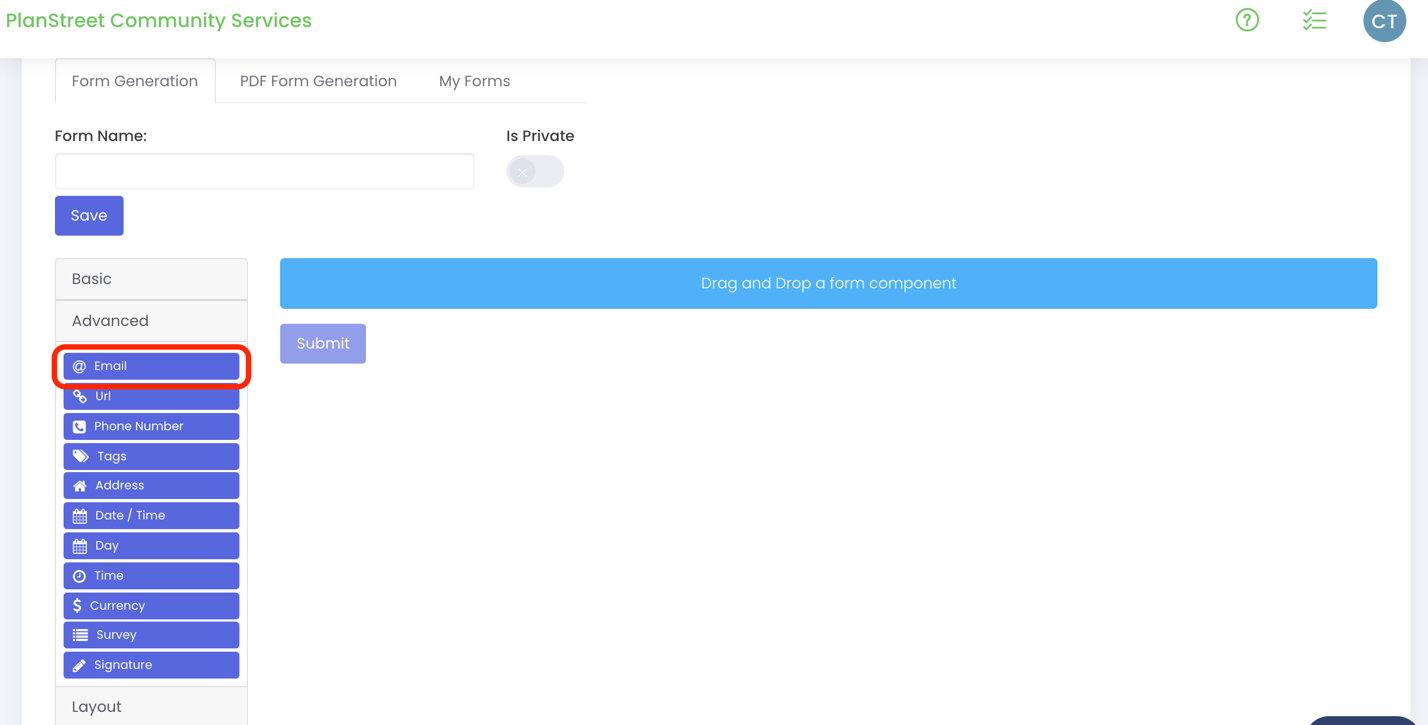Image resolution: width=1428 pixels, height=725 pixels.
Task: Collapse the Advanced components section
Action: [151, 321]
